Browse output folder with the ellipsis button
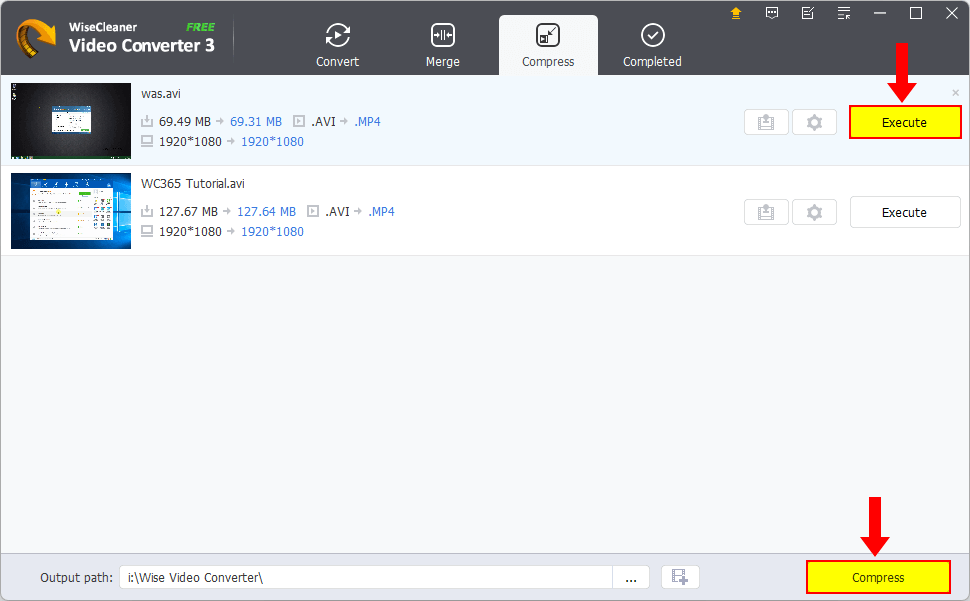 pyautogui.click(x=631, y=577)
